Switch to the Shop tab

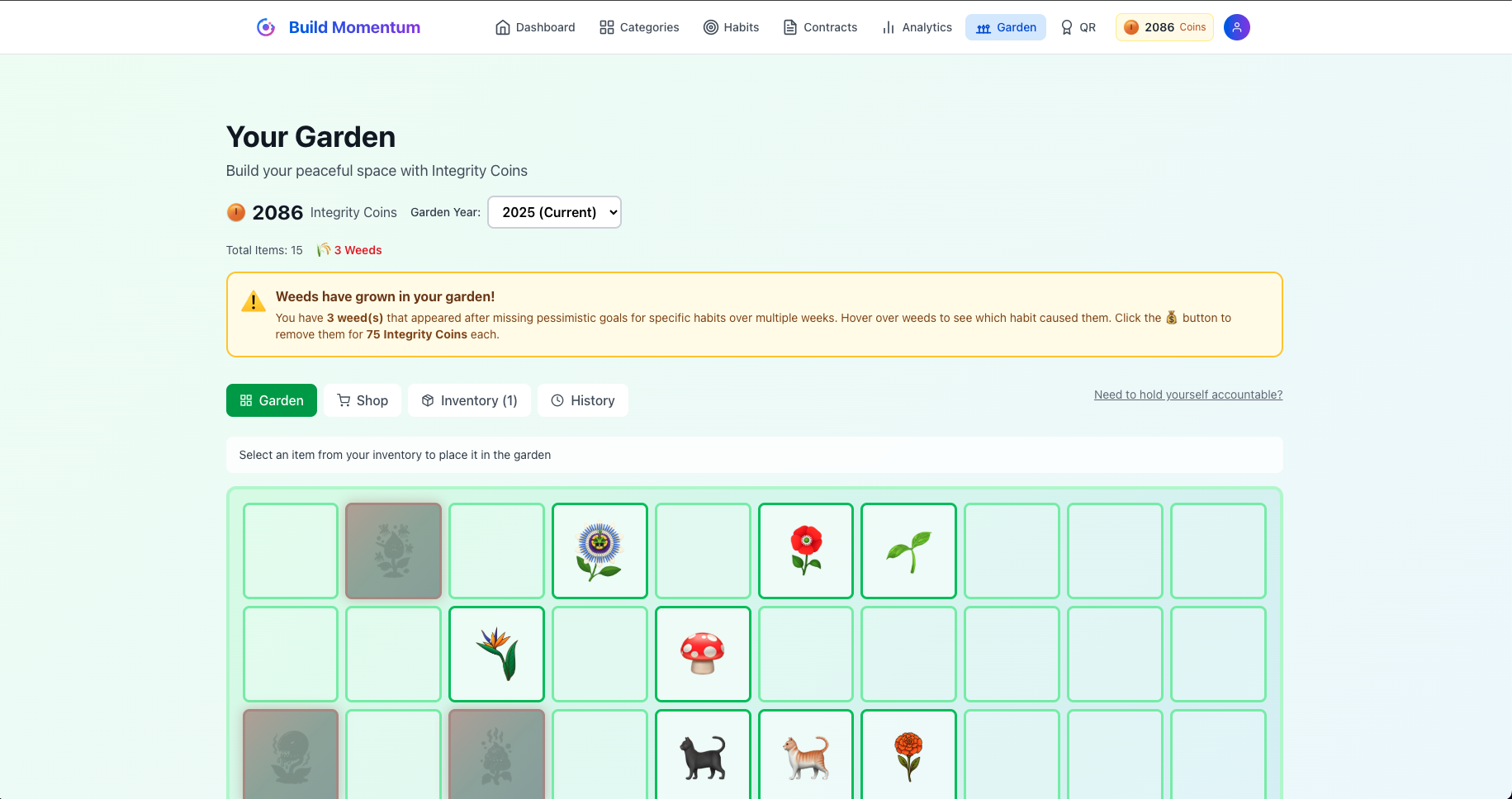(362, 400)
